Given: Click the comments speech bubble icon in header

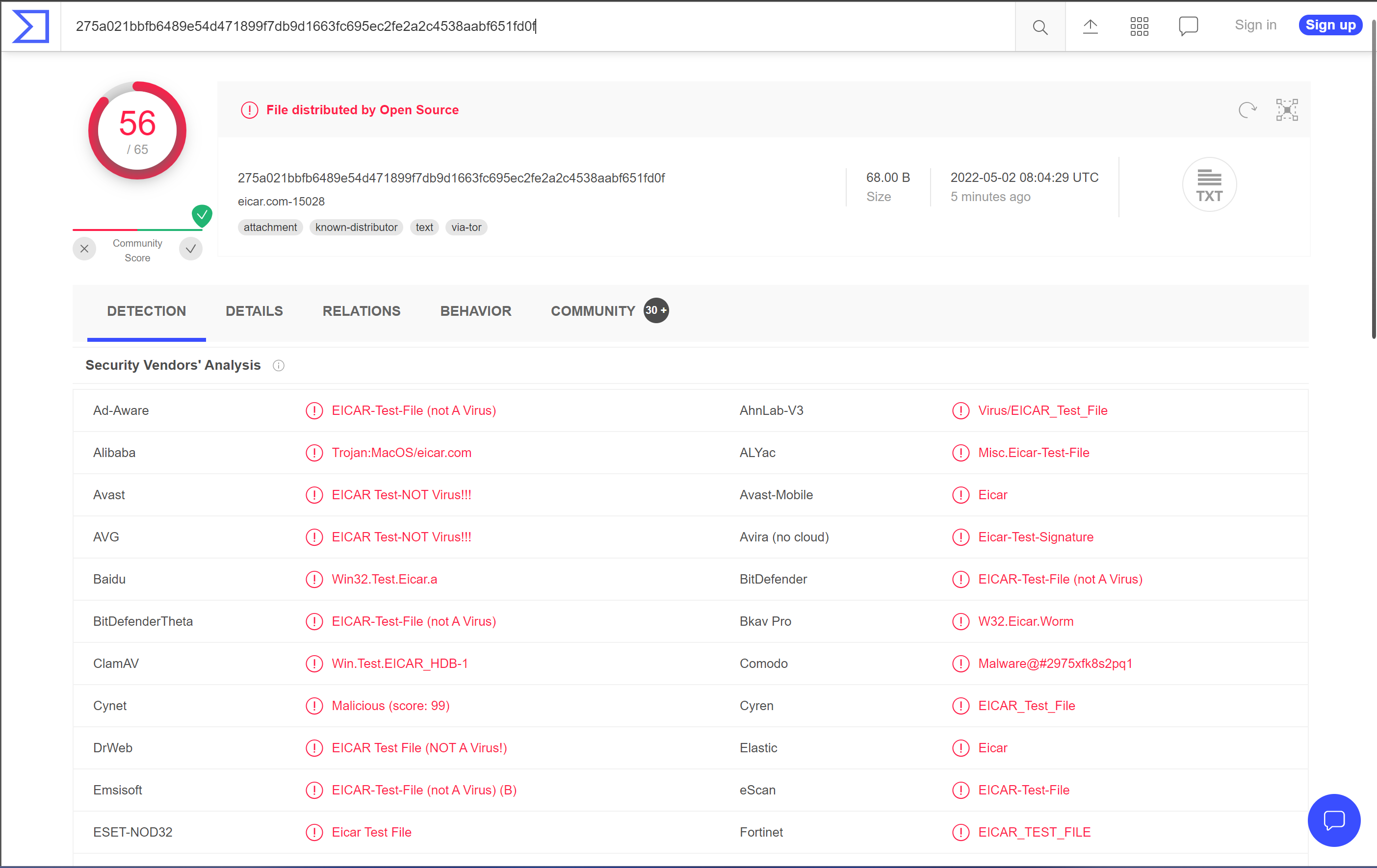Looking at the screenshot, I should coord(1188,26).
